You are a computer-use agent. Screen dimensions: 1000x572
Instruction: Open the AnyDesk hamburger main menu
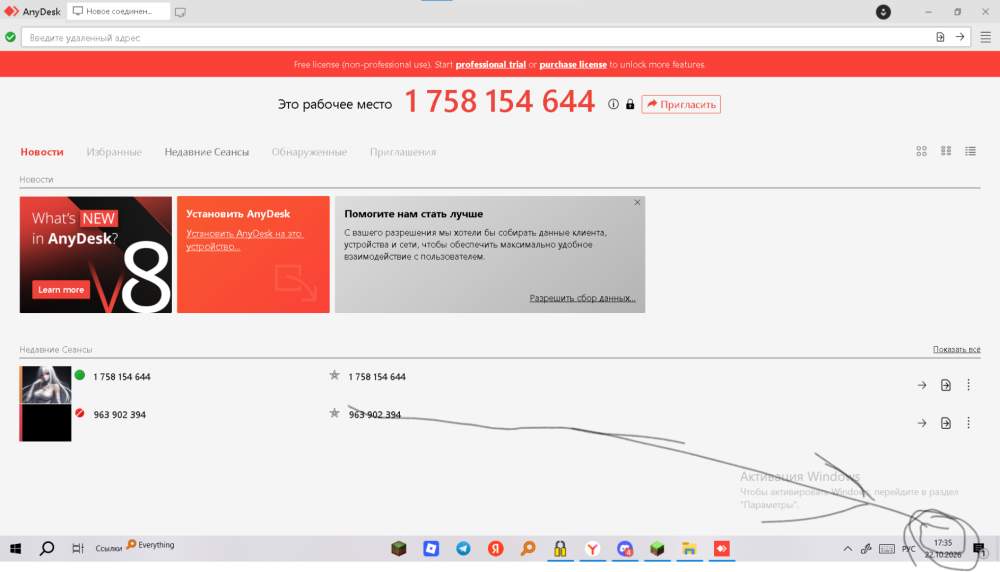985,38
